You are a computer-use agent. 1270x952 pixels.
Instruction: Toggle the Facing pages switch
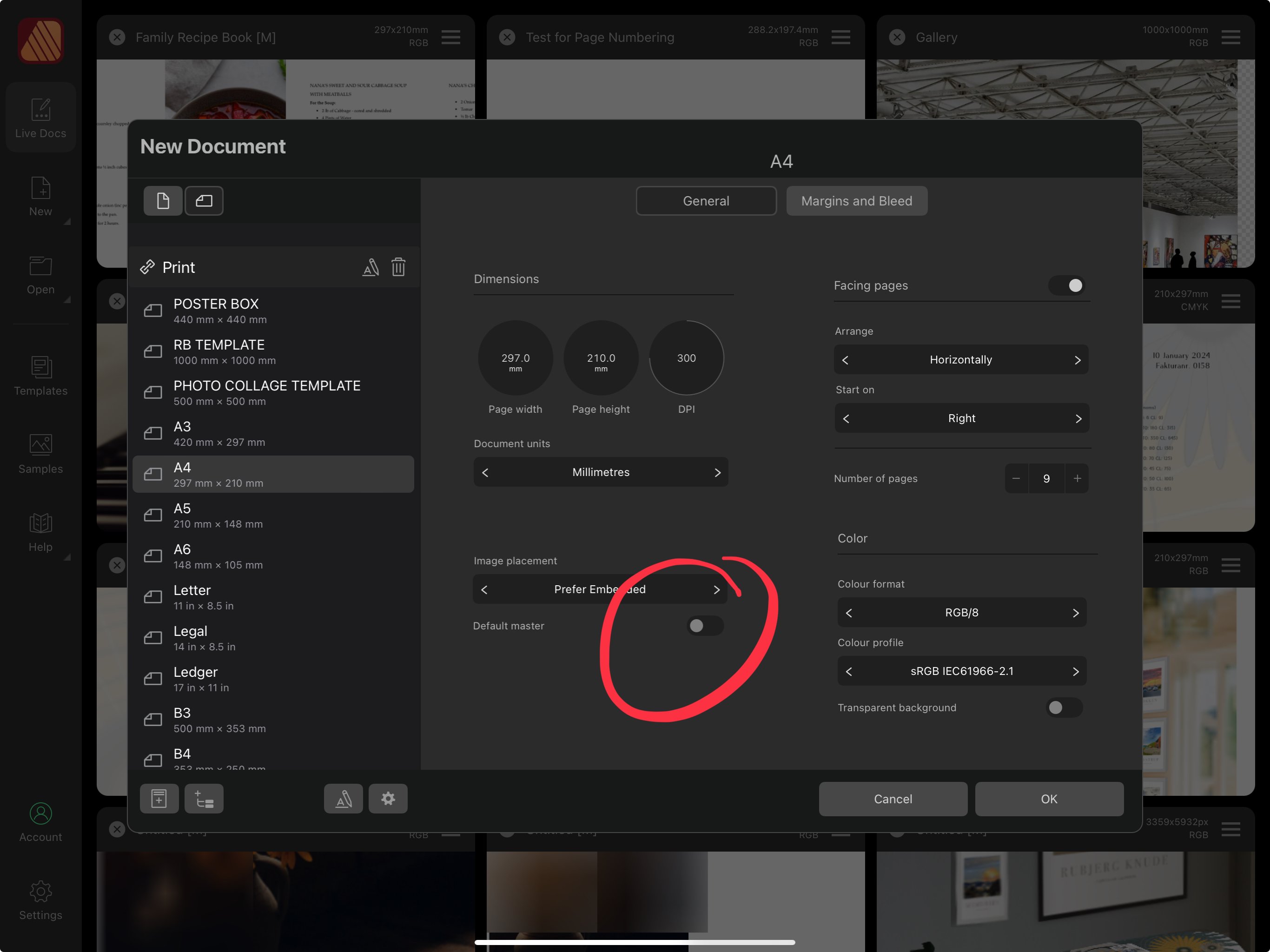click(1067, 285)
